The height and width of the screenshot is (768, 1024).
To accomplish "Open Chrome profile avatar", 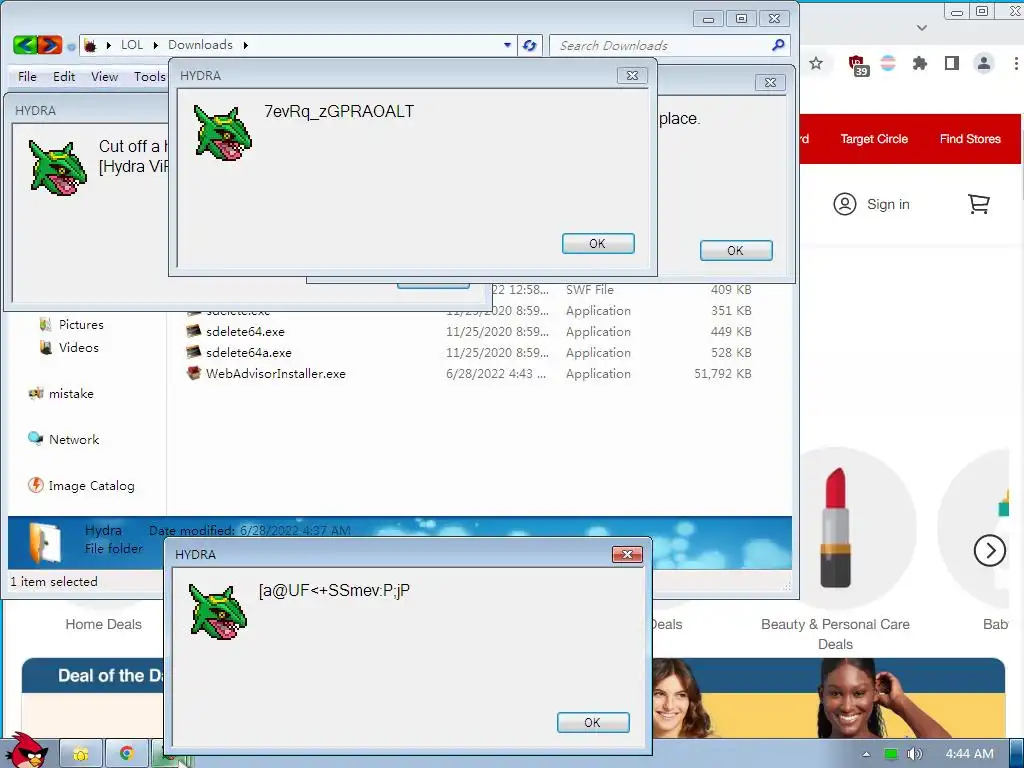I will click(x=984, y=63).
